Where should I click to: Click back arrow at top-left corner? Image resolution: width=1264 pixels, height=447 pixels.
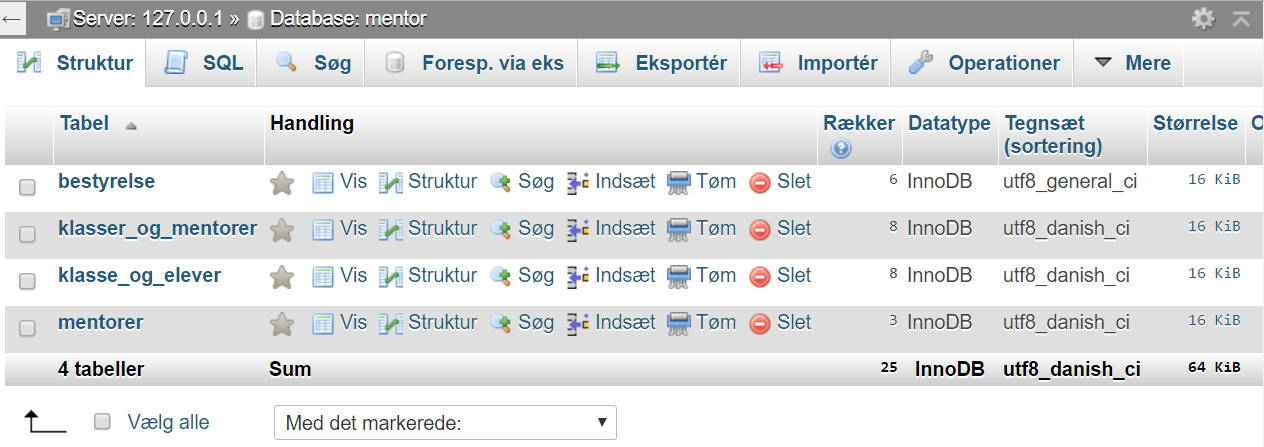14,18
